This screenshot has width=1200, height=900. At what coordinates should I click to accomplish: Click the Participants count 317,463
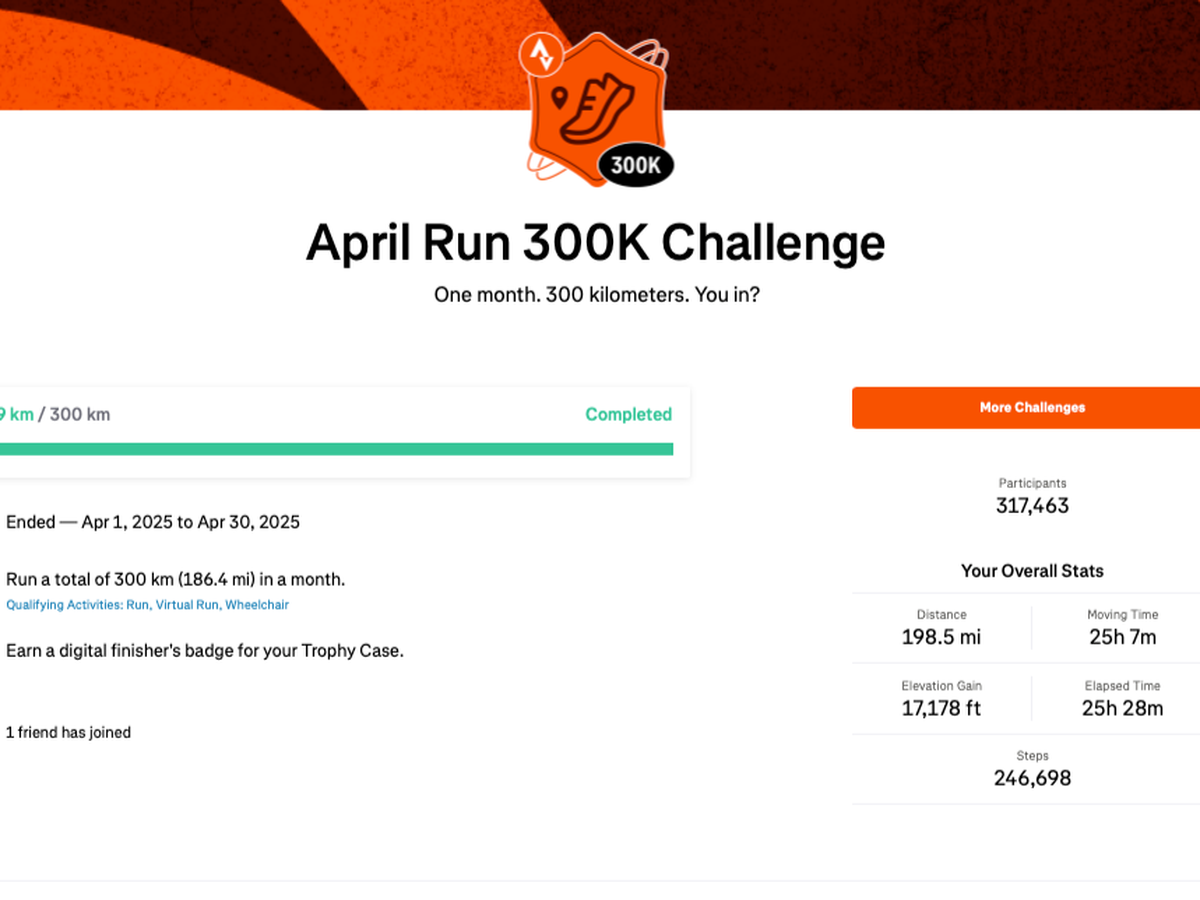[1032, 505]
